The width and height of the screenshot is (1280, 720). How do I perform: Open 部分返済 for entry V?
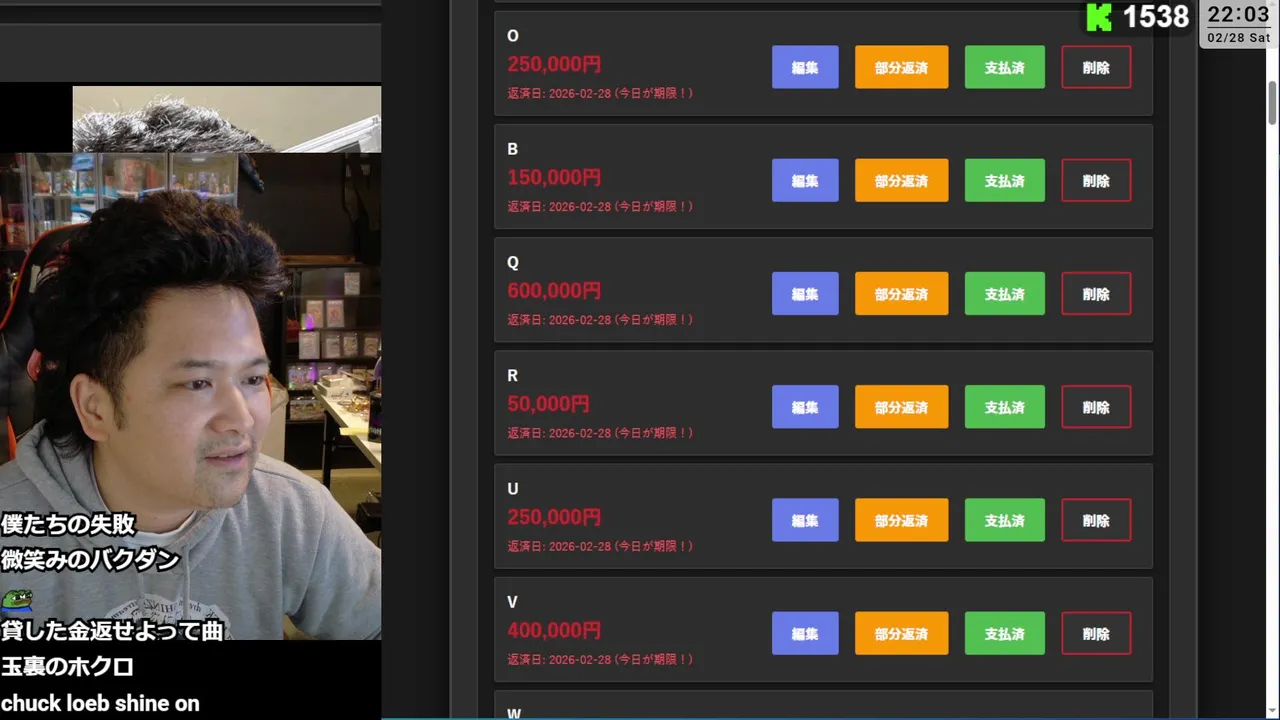(x=901, y=633)
